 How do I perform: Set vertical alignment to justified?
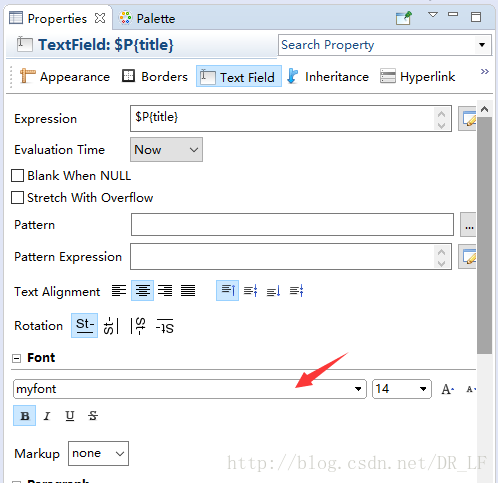[x=296, y=291]
